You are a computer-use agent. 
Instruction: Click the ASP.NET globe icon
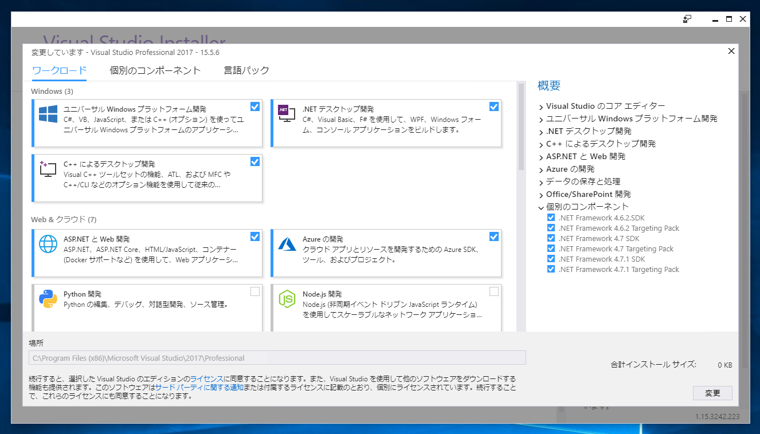(x=48, y=244)
